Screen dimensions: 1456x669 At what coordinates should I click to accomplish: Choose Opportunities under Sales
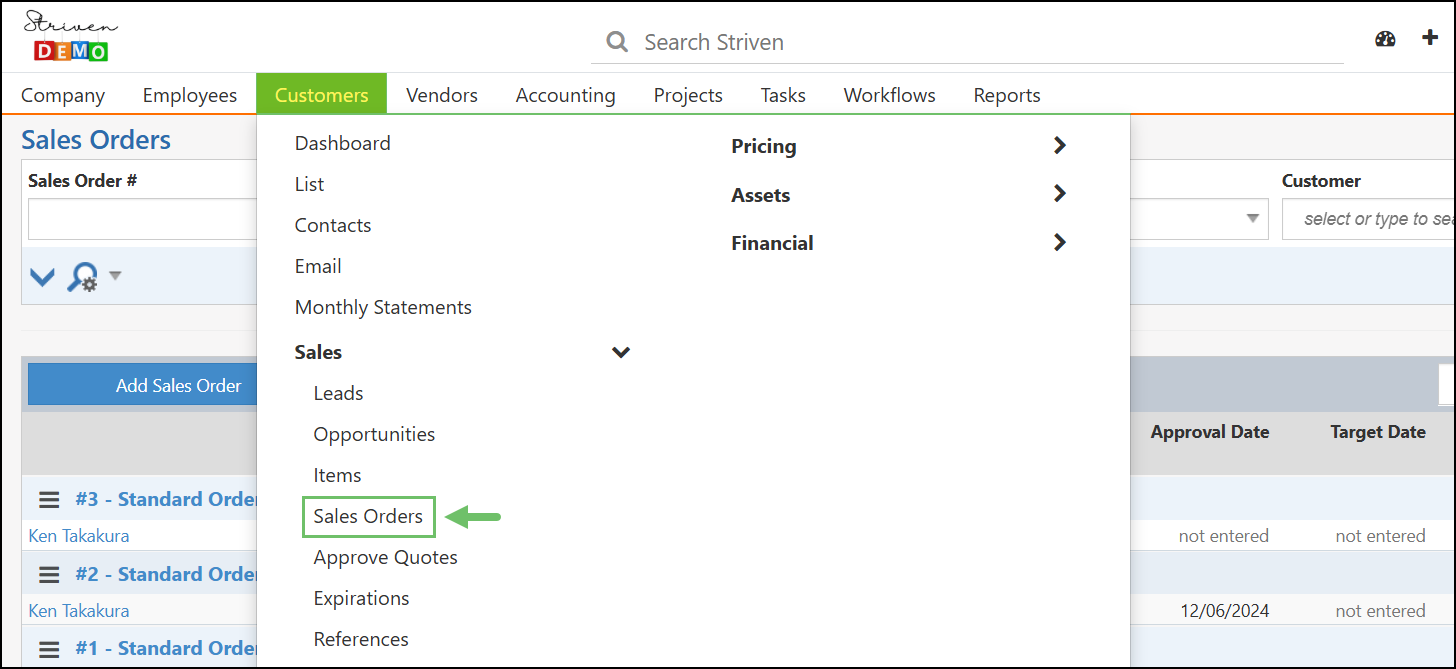(x=374, y=434)
